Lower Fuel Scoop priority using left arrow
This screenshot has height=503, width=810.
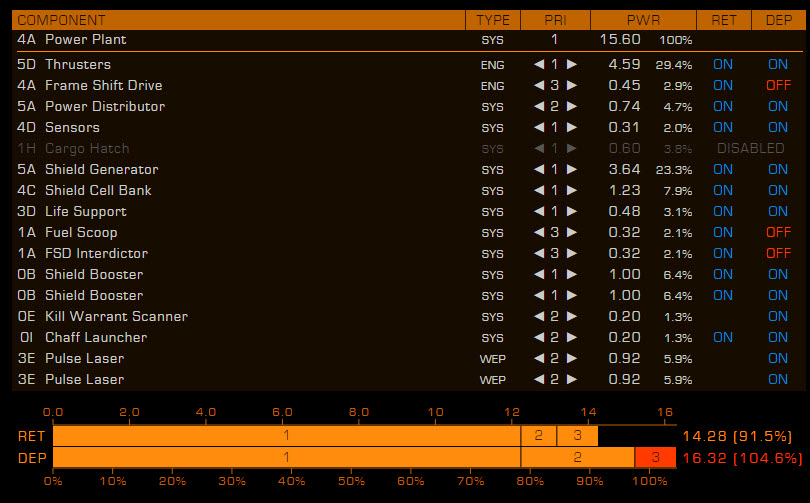click(539, 232)
